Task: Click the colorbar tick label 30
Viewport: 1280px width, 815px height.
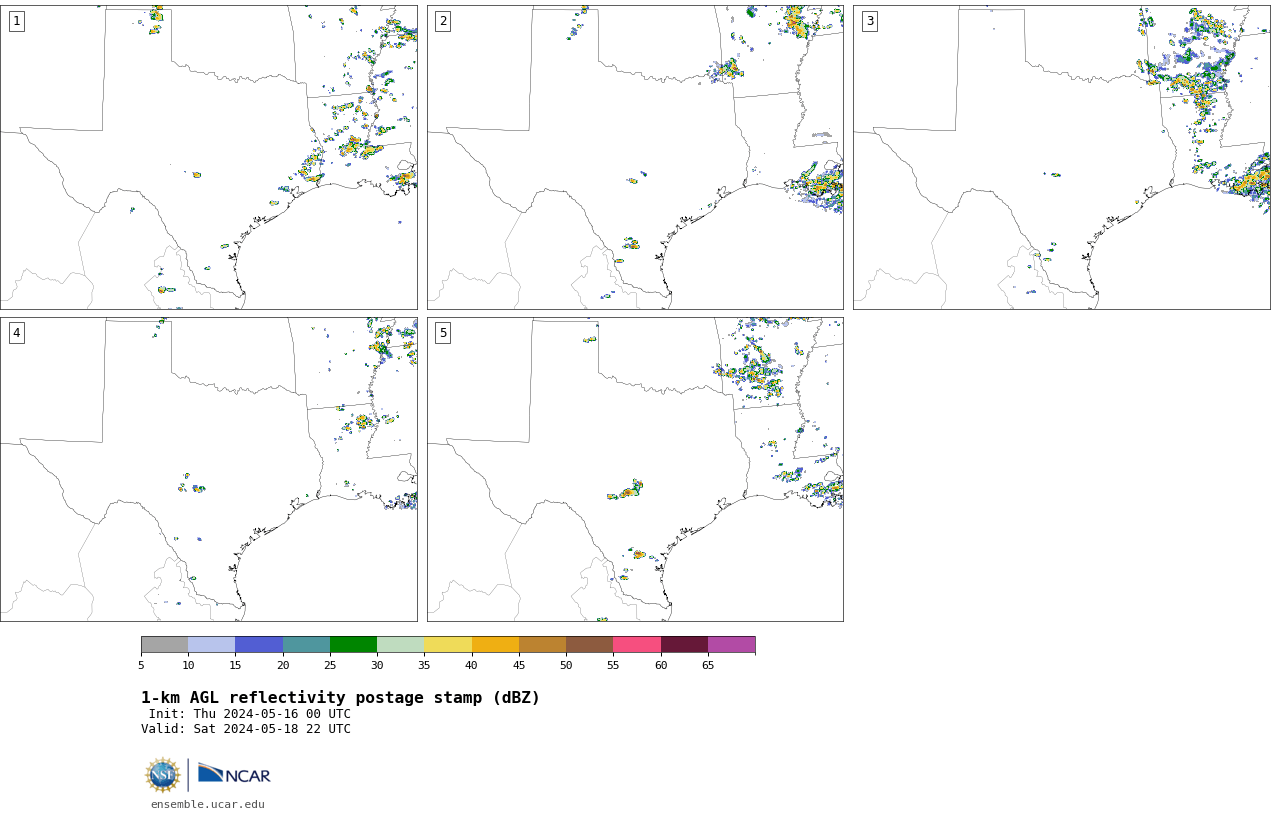Action: [377, 665]
